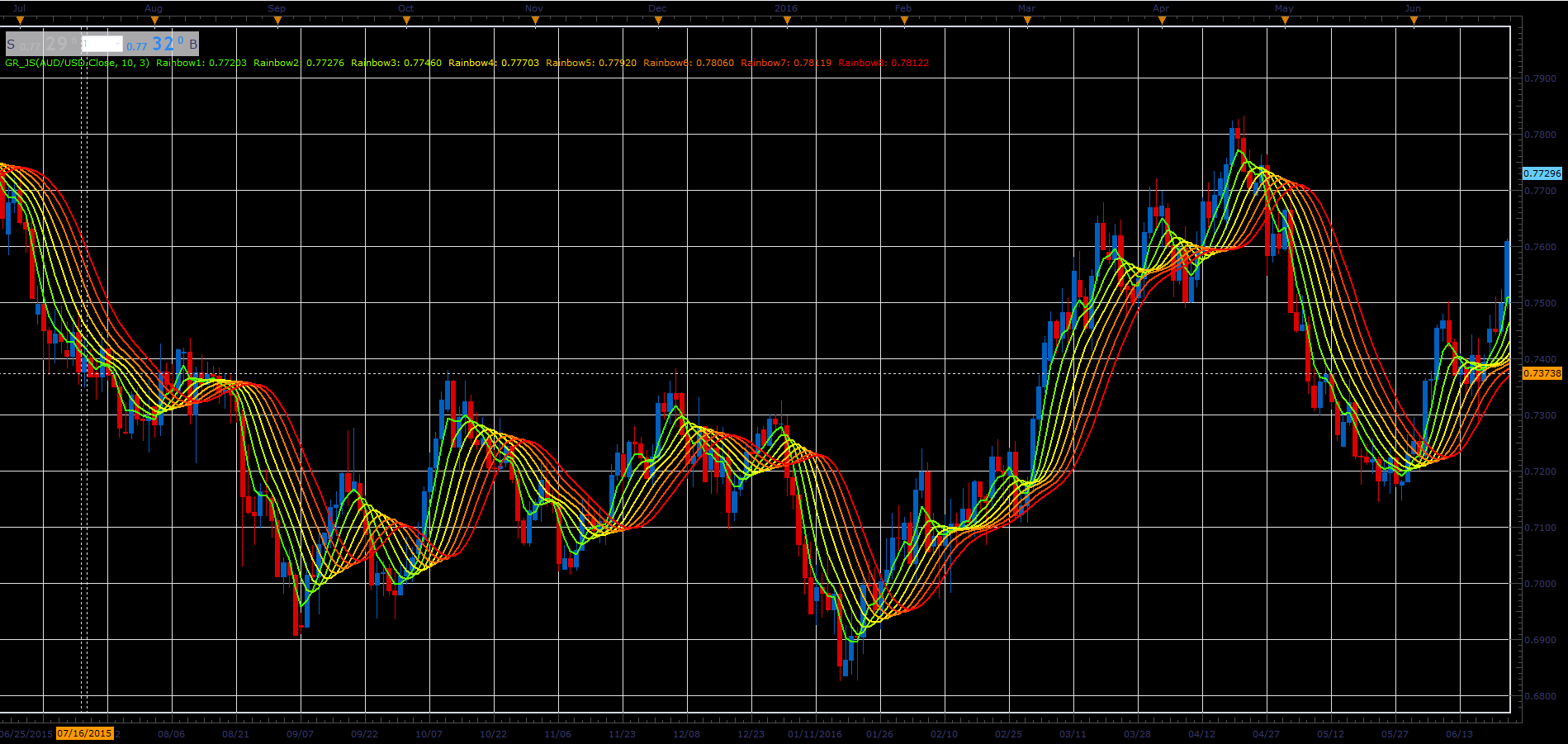Click the orange 0.73738 crosshair price tag
The image size is (1568, 744).
click(x=1542, y=373)
